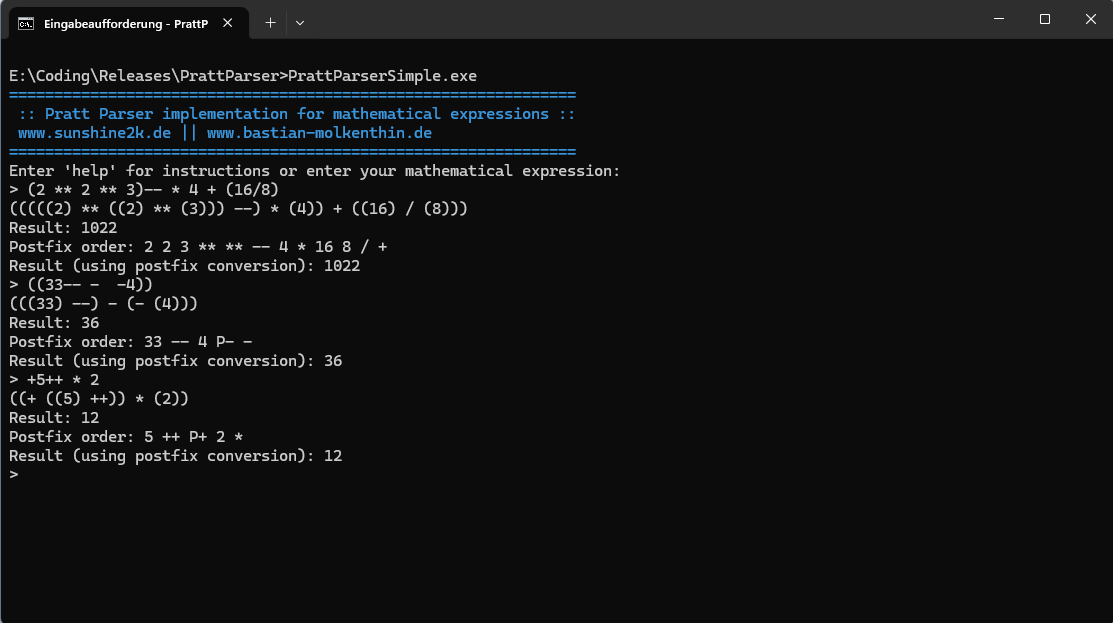Click 'Result (using postfix conversion): 12' line

tap(175, 456)
